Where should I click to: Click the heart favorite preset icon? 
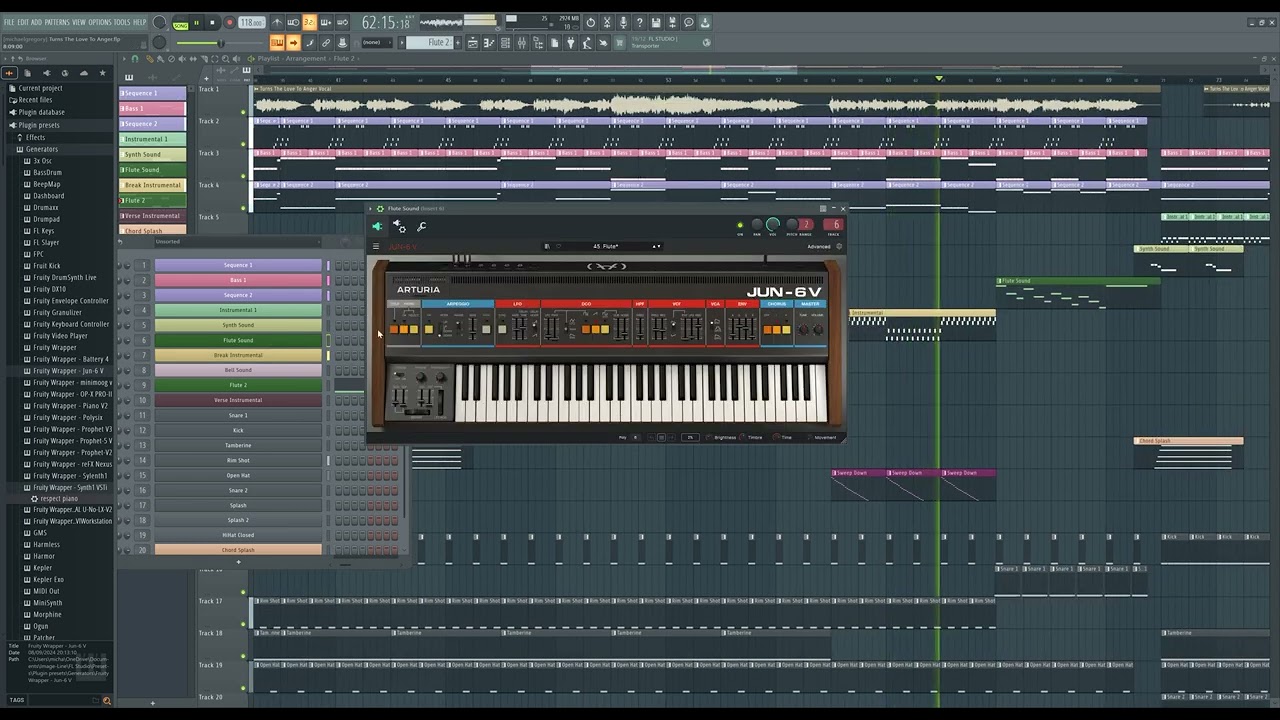tap(559, 246)
